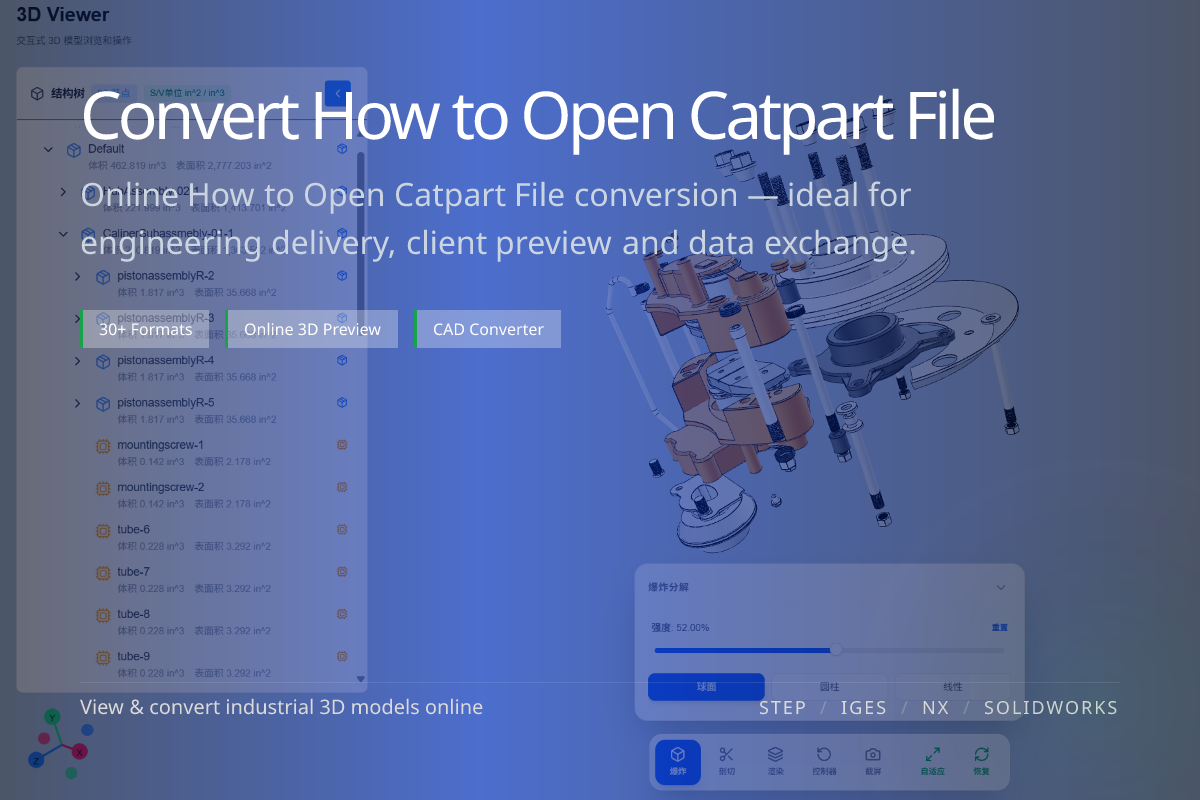Click the 结构树 structure tree header icon
The height and width of the screenshot is (800, 1200).
(37, 93)
